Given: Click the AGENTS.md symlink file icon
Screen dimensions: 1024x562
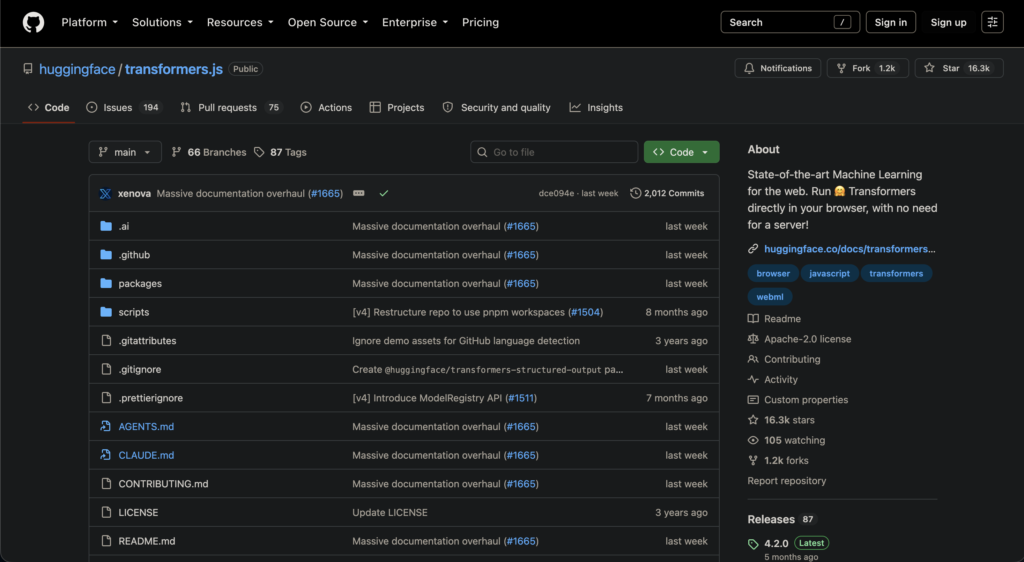Looking at the screenshot, I should coord(106,426).
